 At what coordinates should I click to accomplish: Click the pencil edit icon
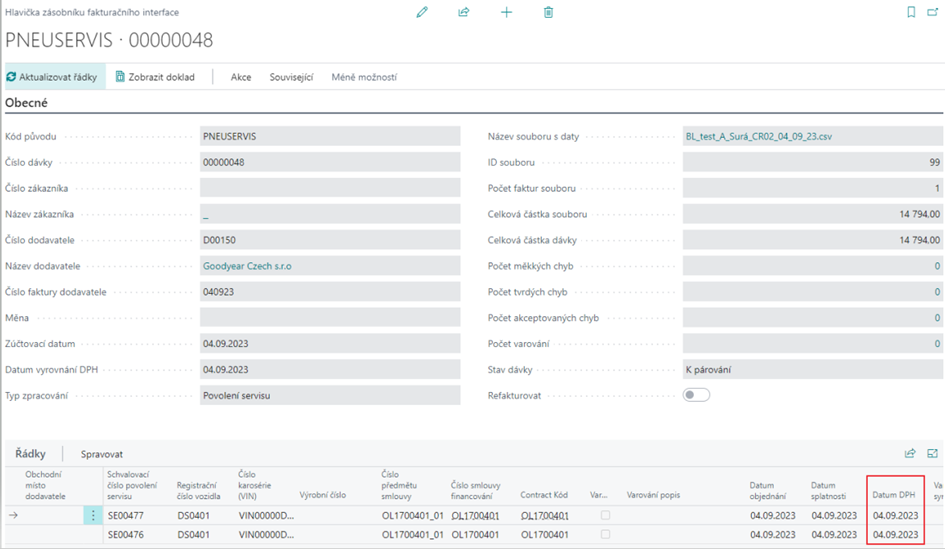(x=422, y=12)
